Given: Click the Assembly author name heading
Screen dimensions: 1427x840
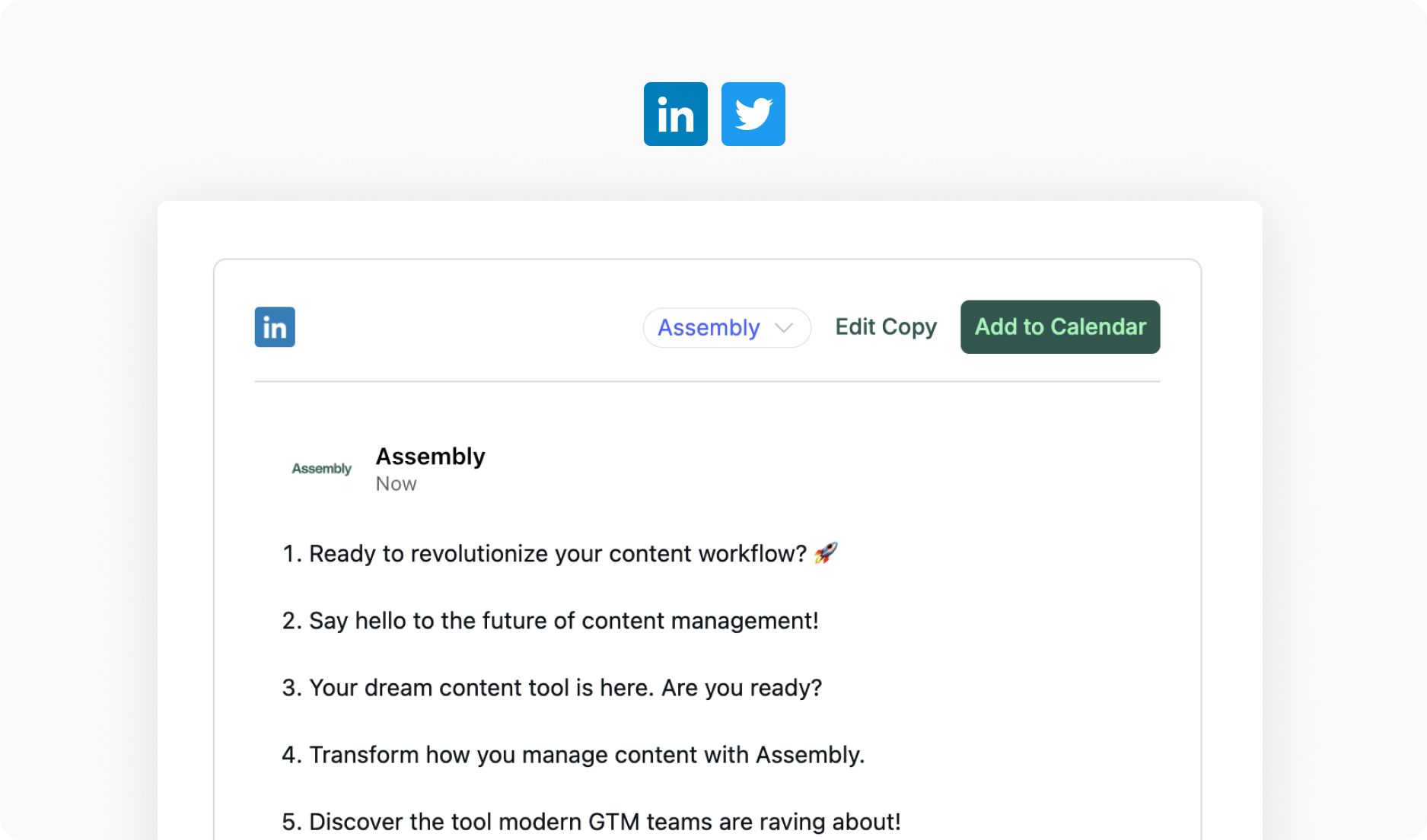Looking at the screenshot, I should (x=430, y=457).
